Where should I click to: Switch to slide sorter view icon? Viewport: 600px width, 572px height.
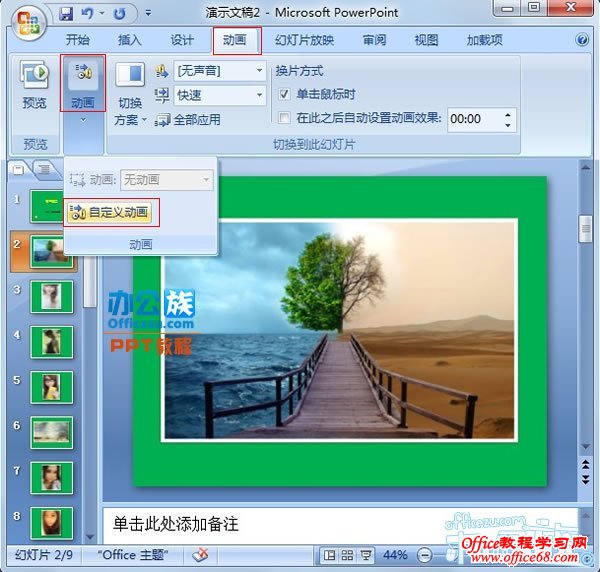coord(350,555)
